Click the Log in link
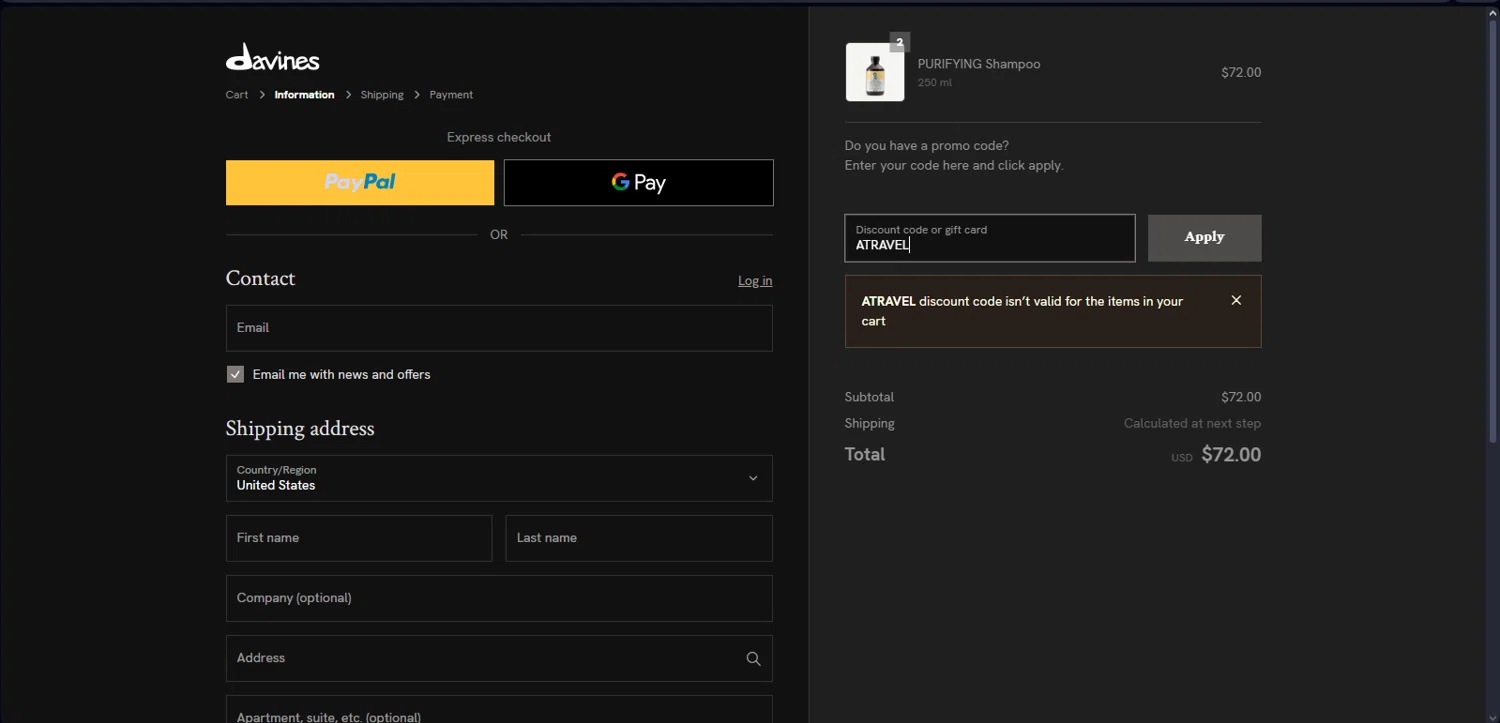 [755, 281]
